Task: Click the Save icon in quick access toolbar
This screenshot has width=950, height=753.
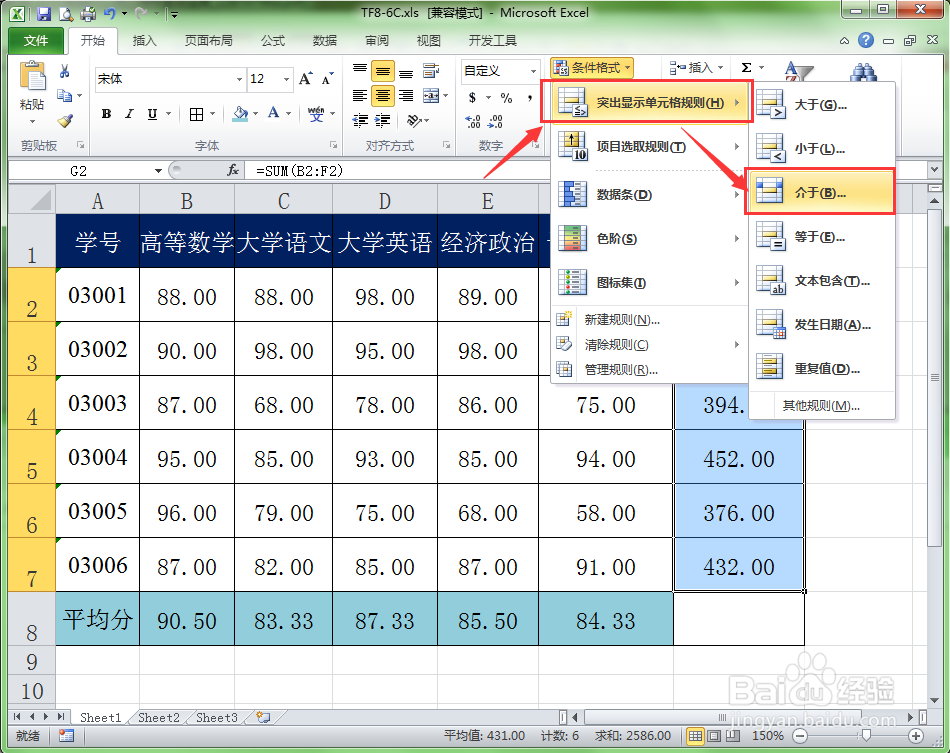Action: pyautogui.click(x=44, y=13)
